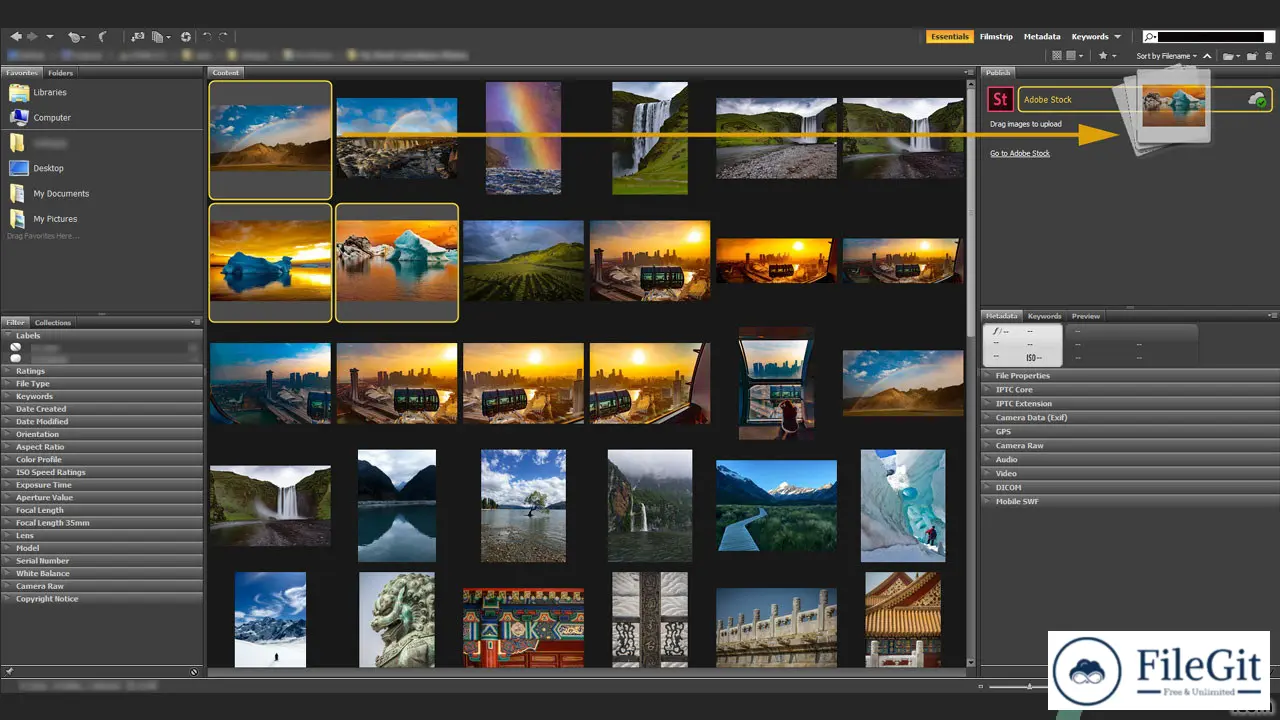Image resolution: width=1280 pixels, height=720 pixels.
Task: Select the stone lion statue thumbnail
Action: coord(397,619)
